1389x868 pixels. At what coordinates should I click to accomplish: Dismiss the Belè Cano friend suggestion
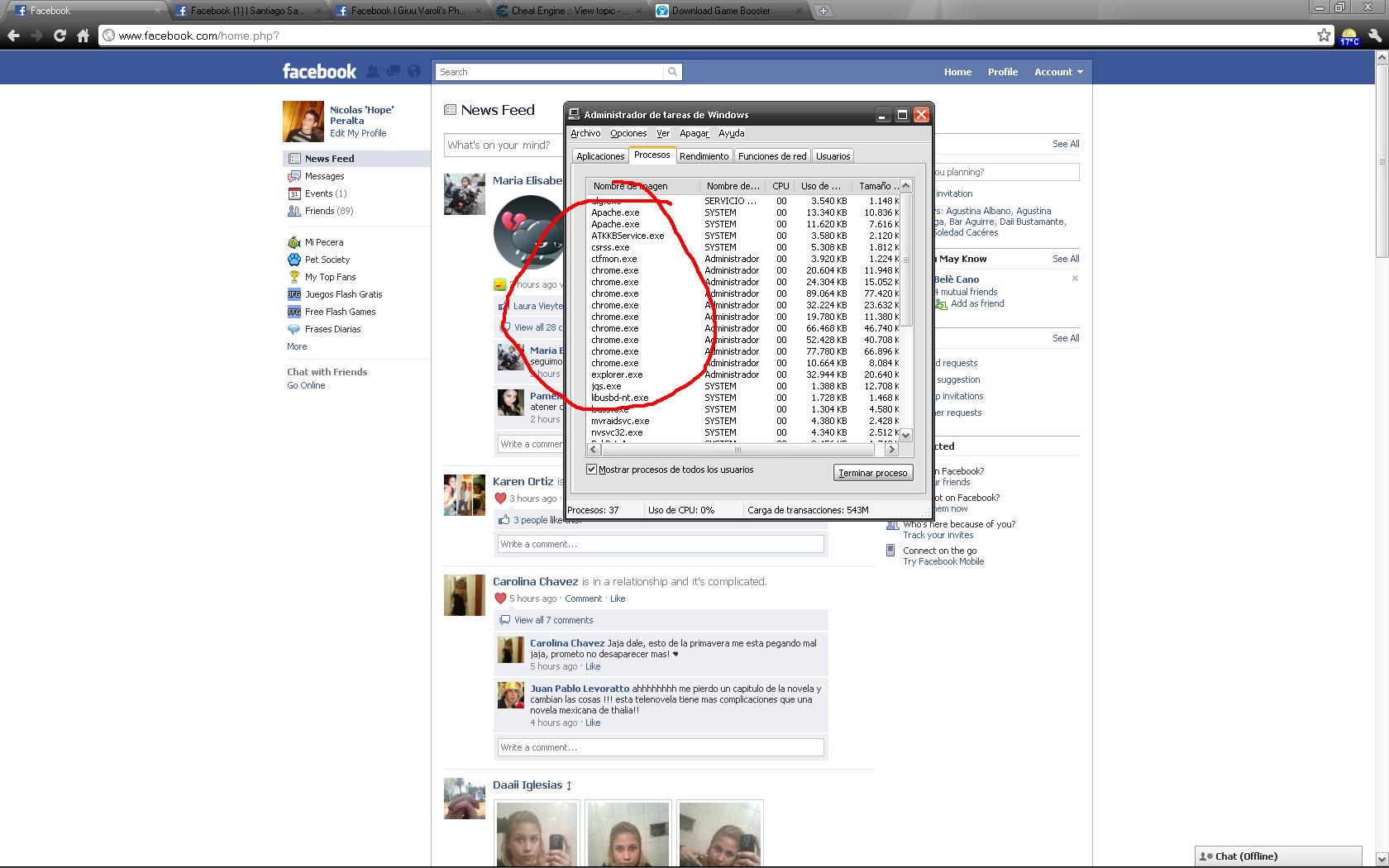(1075, 279)
